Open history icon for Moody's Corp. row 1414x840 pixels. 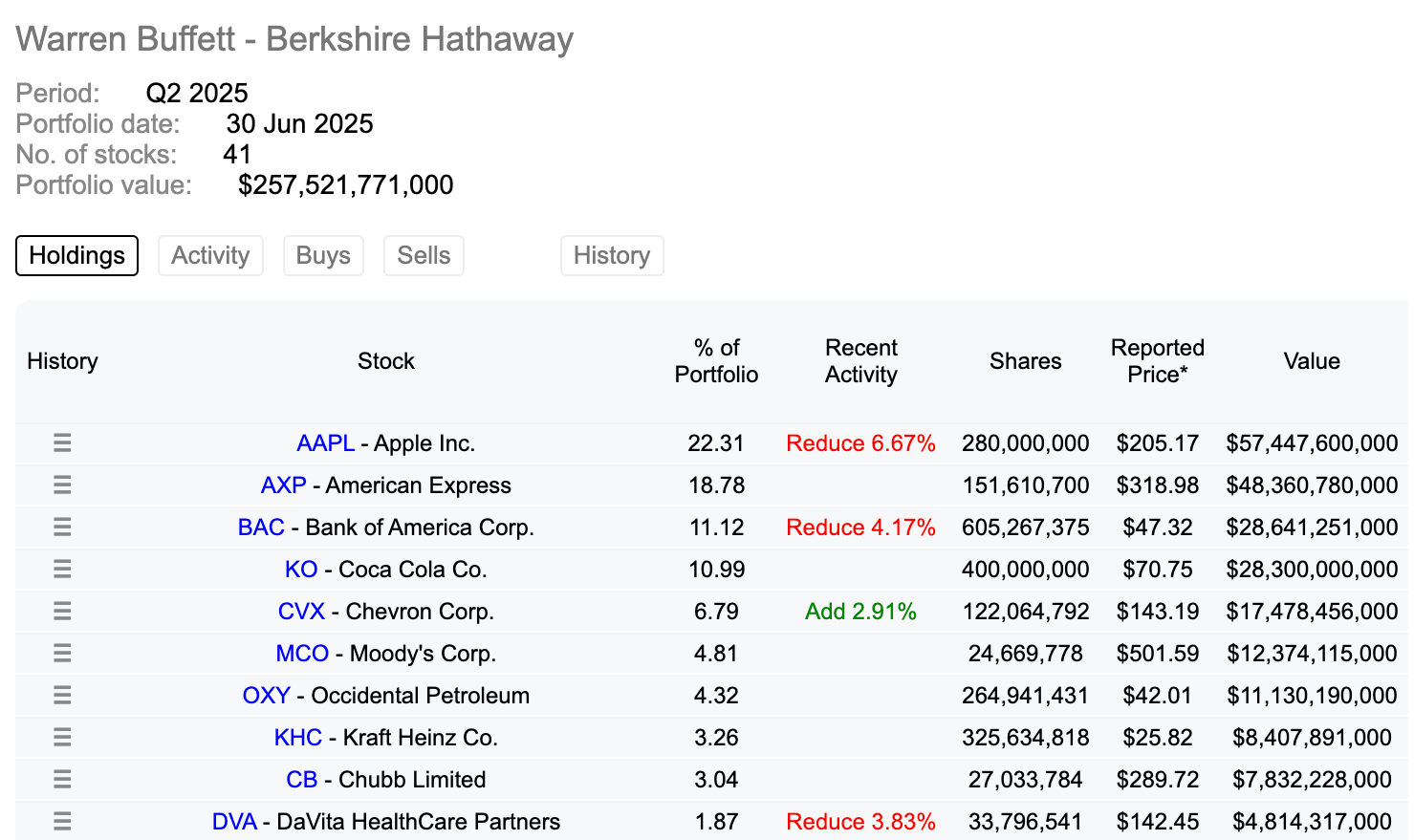pos(62,653)
